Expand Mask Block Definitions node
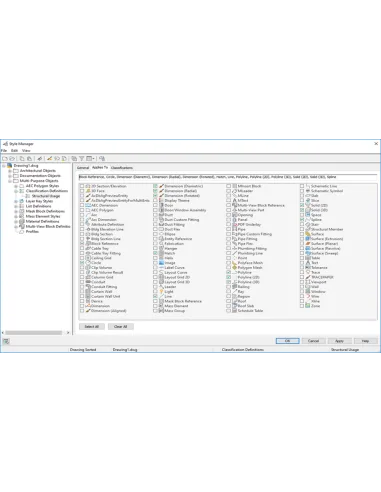Screen dimensions: 381x492 click(16, 211)
